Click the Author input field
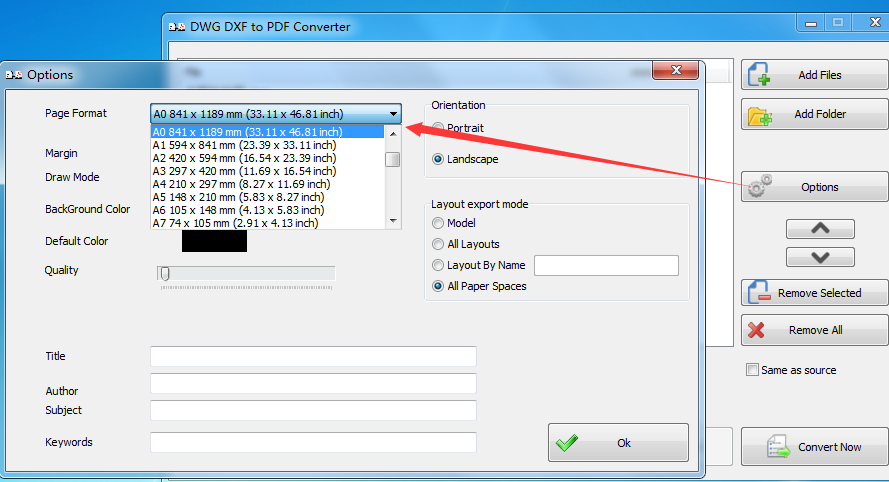Screen dimensions: 889x482 [313, 383]
